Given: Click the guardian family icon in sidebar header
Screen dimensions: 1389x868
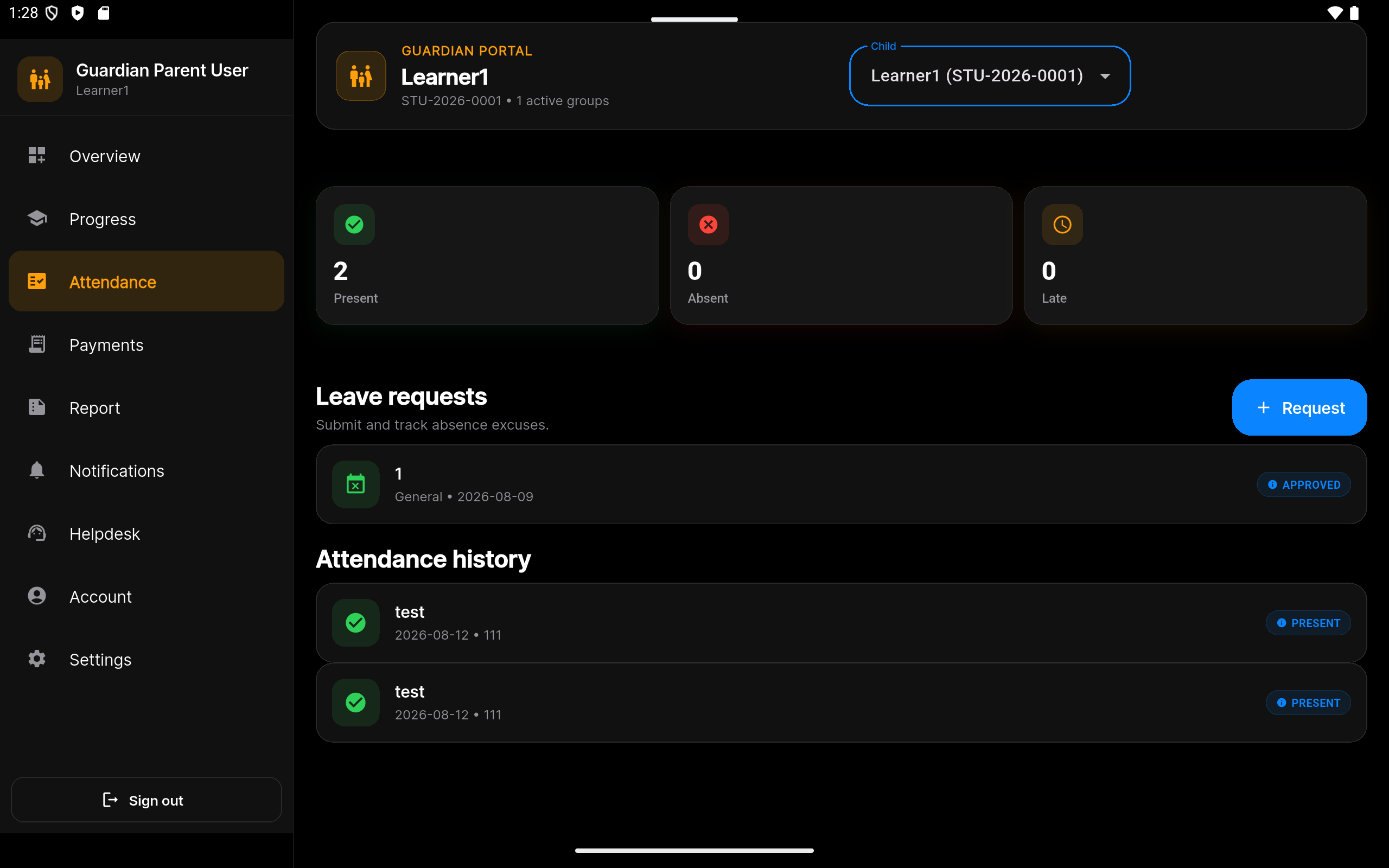Looking at the screenshot, I should tap(40, 79).
